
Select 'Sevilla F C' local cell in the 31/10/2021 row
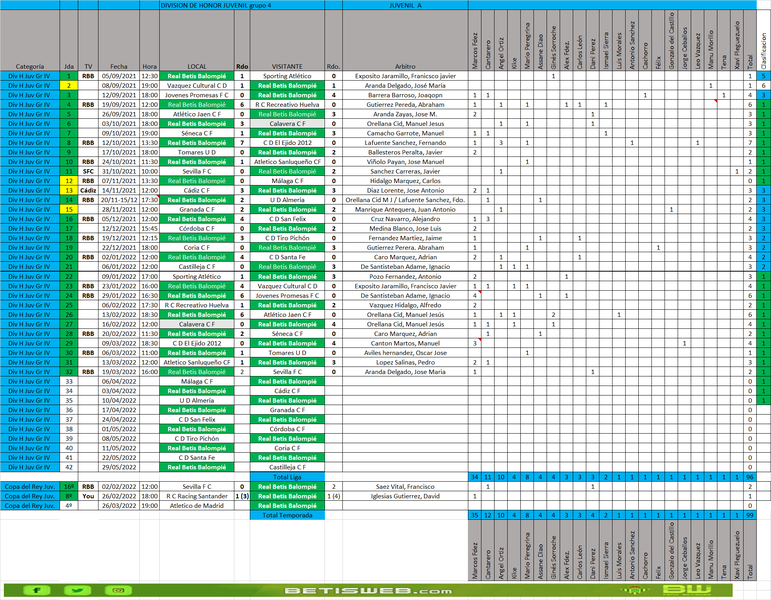click(x=197, y=172)
